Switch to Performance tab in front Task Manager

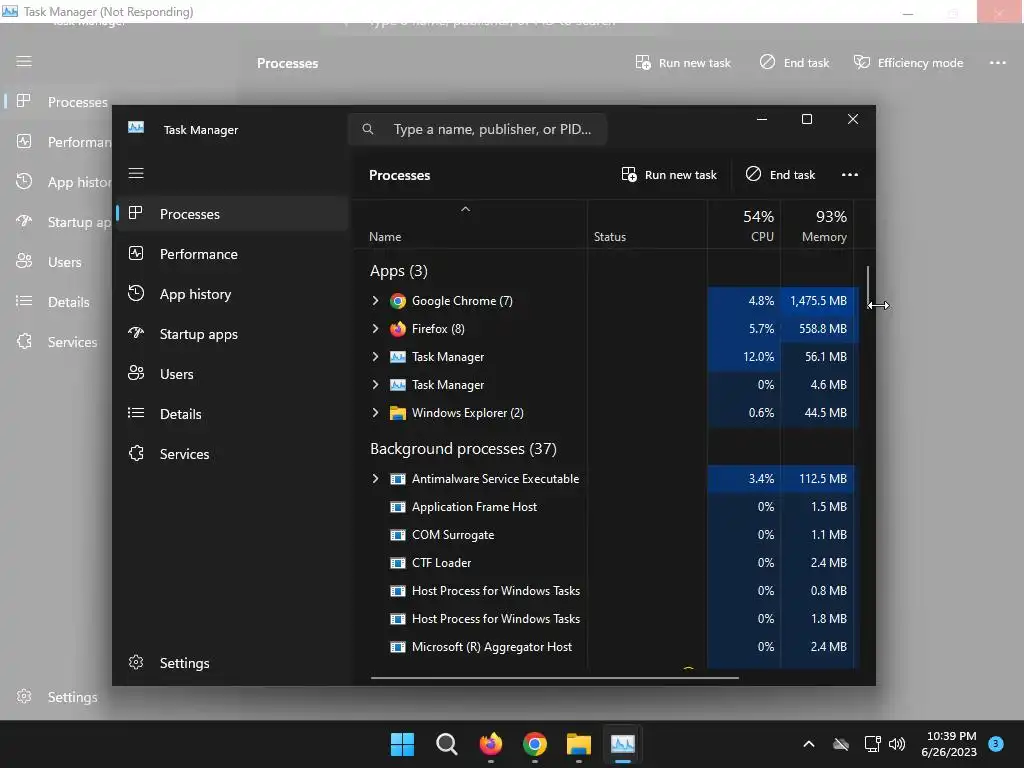[x=232, y=254]
